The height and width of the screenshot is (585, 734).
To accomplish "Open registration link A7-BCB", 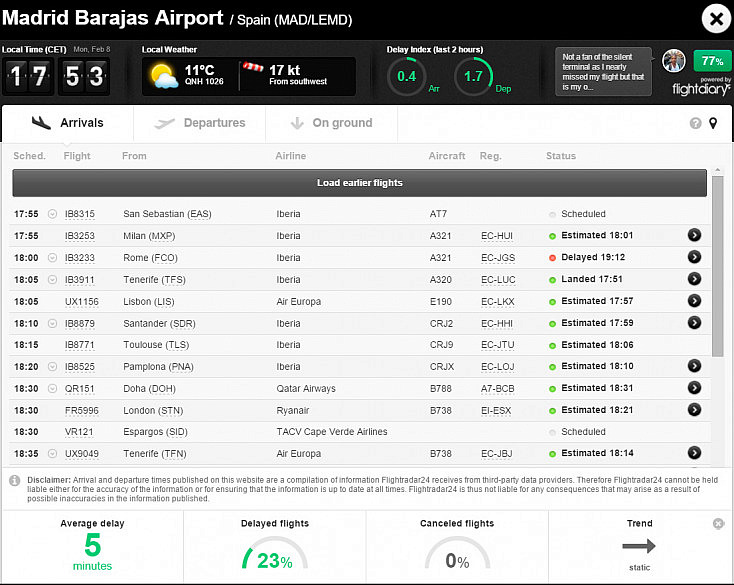I will (x=498, y=389).
